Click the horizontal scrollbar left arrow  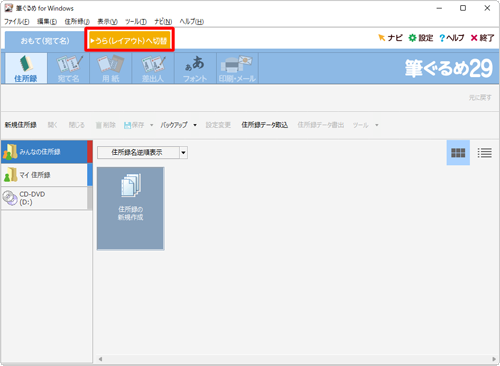click(x=100, y=359)
